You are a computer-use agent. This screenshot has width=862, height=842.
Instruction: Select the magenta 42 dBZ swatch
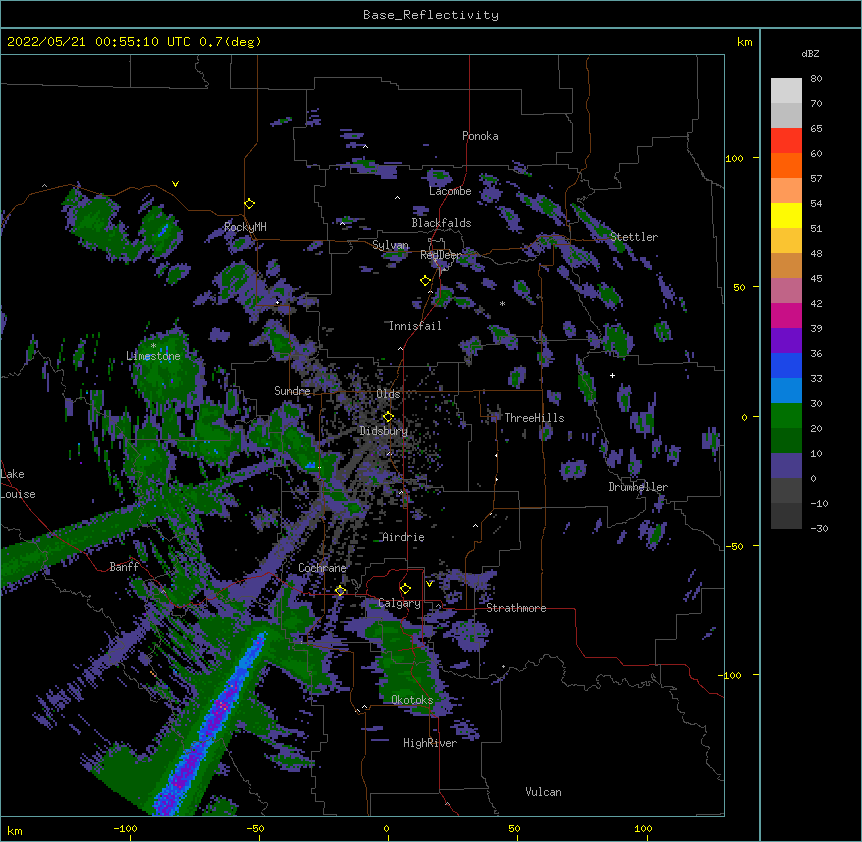786,315
